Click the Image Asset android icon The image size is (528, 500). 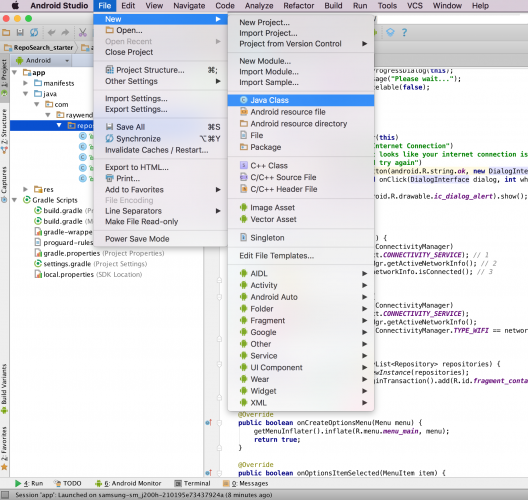[x=244, y=207]
